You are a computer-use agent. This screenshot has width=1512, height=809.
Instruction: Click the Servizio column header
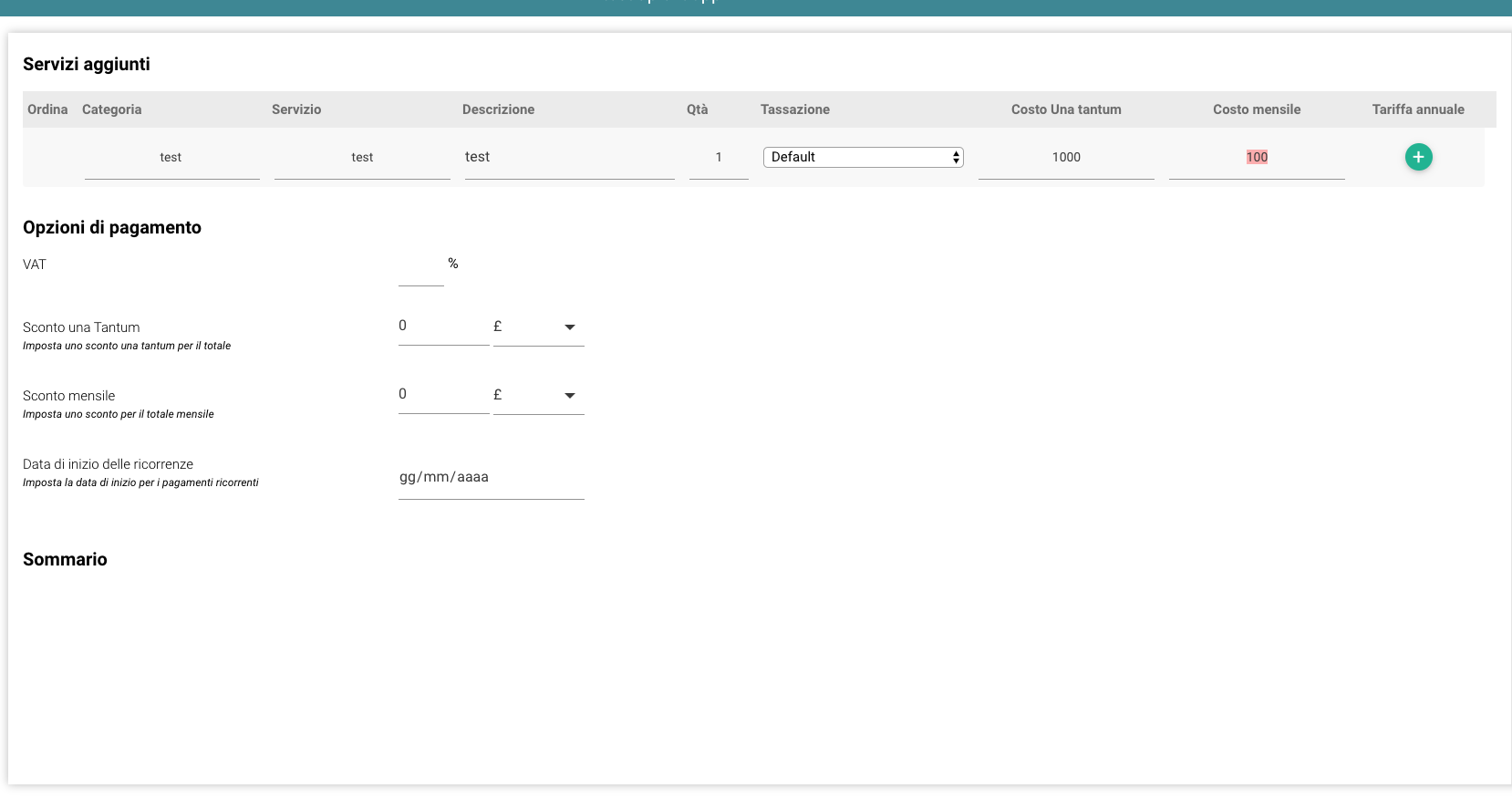coord(296,109)
